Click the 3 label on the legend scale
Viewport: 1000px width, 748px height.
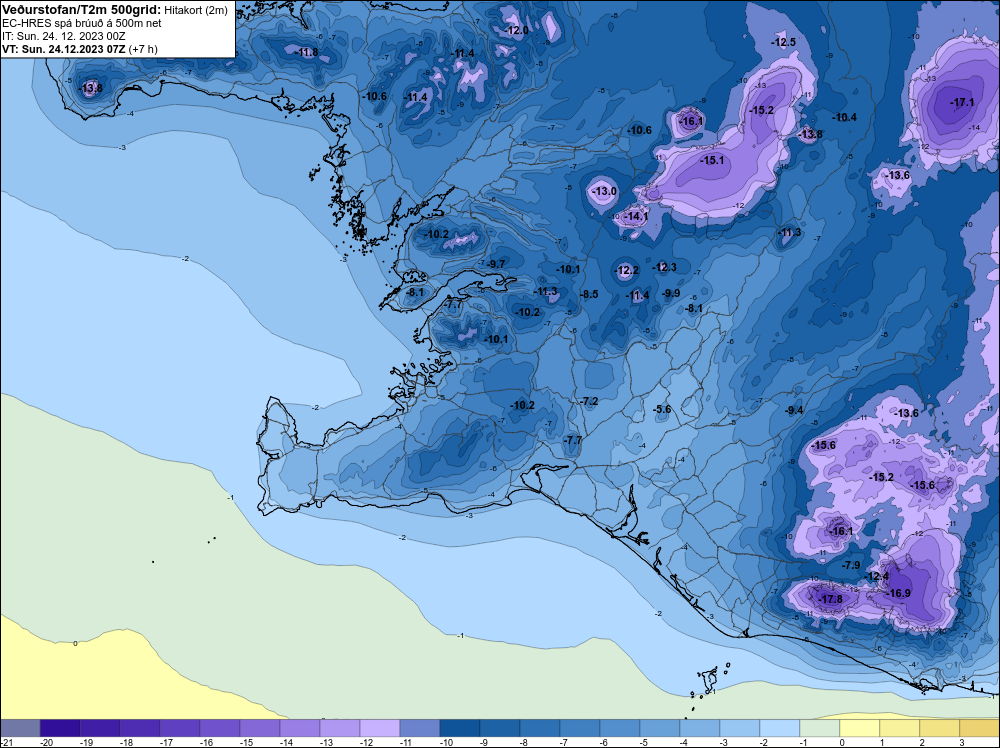pos(961,742)
